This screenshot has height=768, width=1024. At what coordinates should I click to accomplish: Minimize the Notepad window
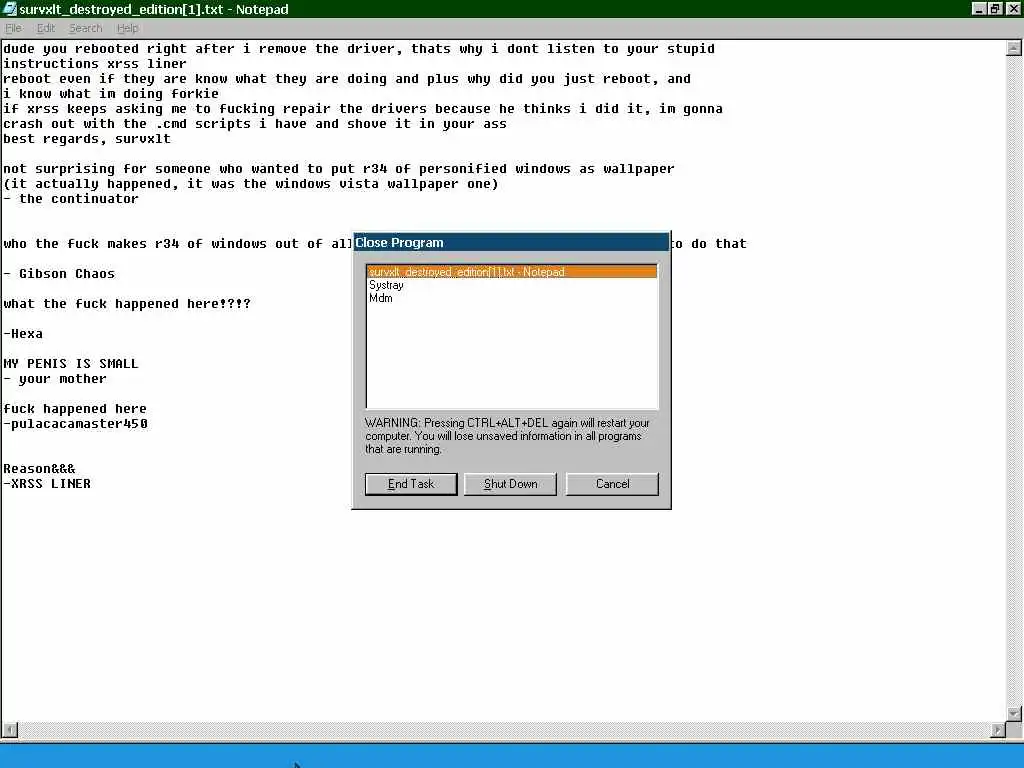click(x=978, y=8)
